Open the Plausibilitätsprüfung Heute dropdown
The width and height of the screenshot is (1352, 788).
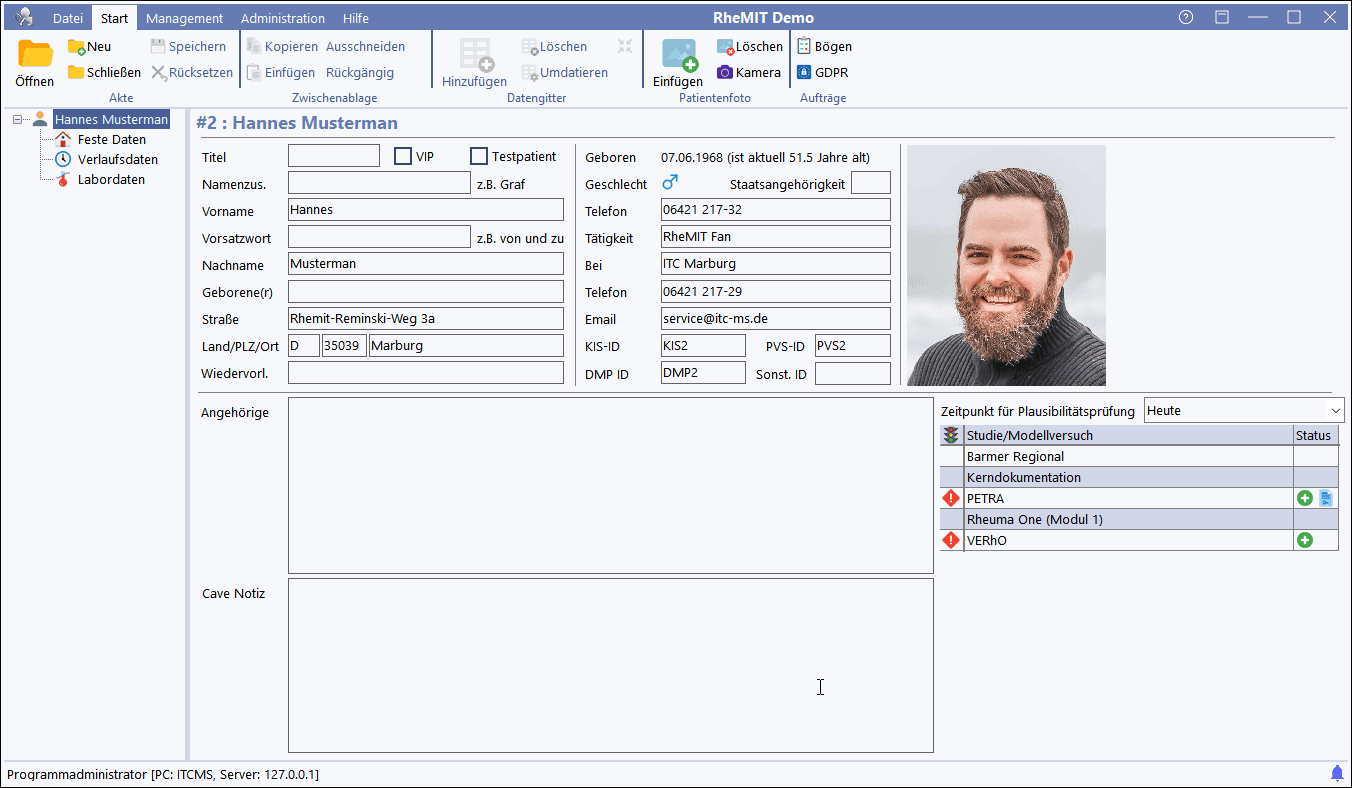tap(1335, 411)
